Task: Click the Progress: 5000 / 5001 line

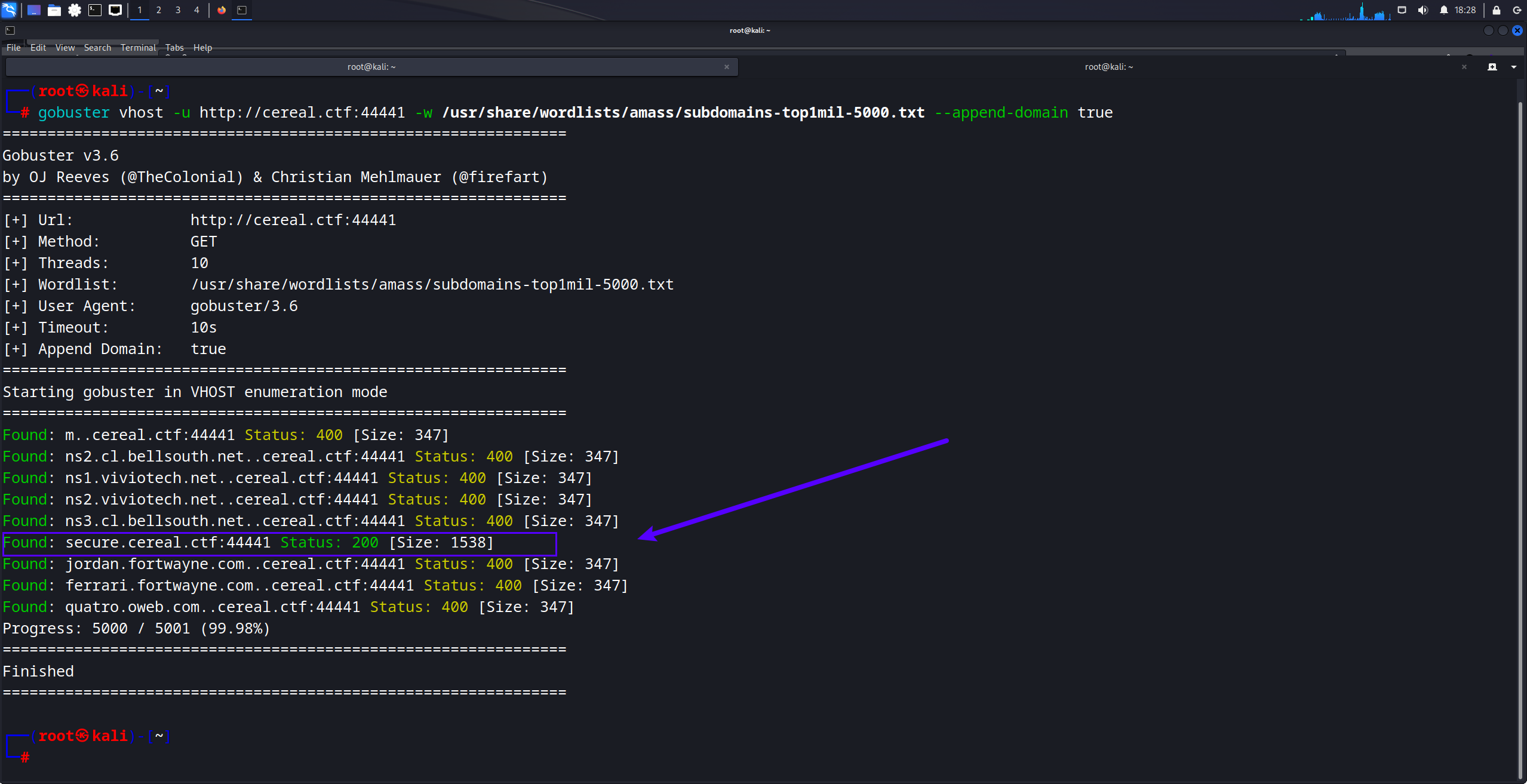Action: [136, 629]
